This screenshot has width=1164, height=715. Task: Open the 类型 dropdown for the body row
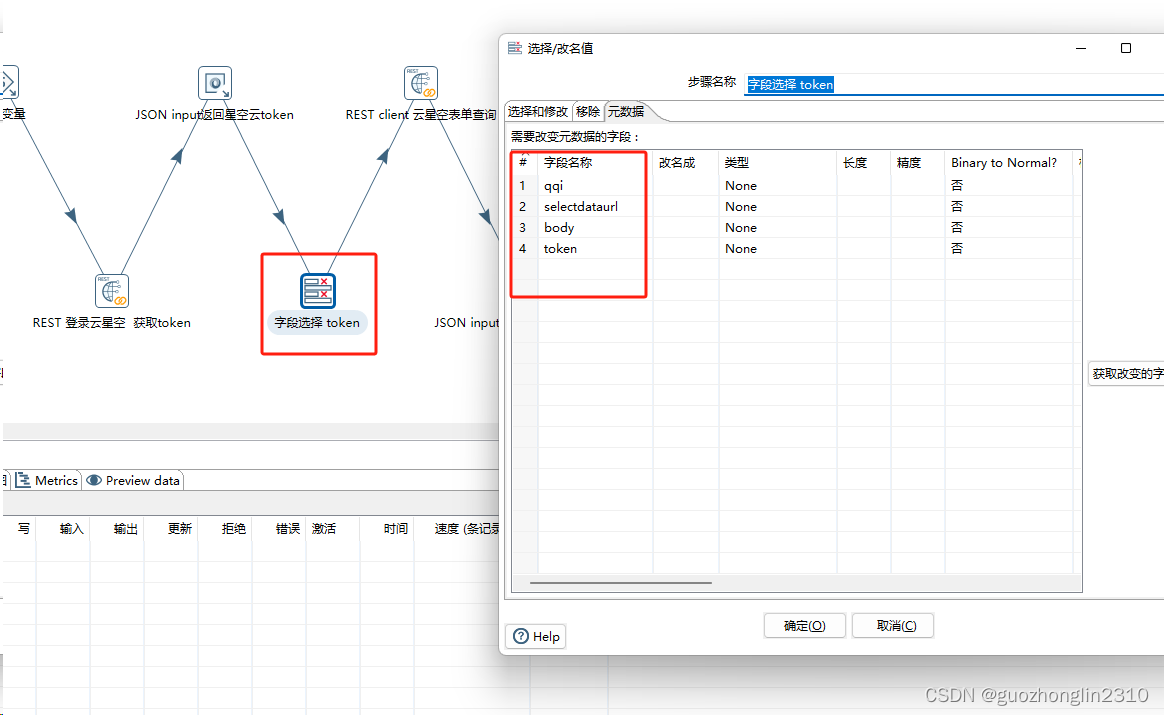(778, 227)
